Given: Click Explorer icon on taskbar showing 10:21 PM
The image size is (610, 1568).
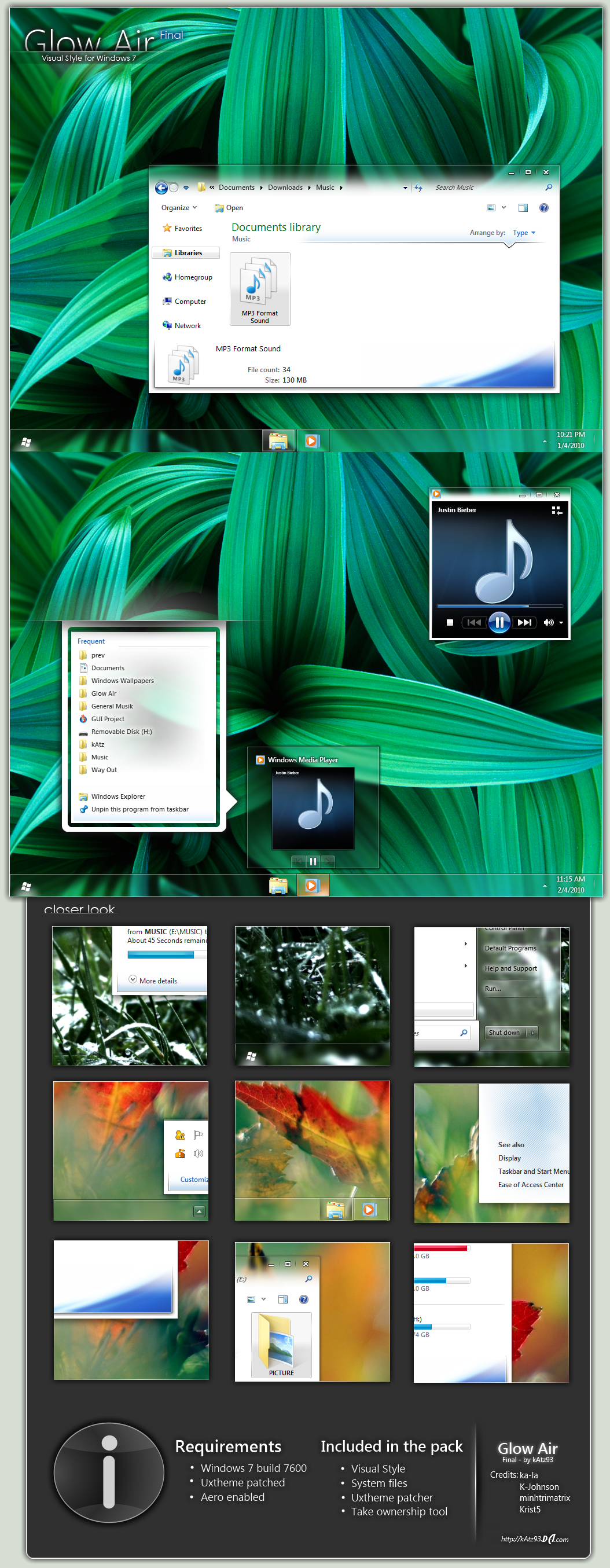Looking at the screenshot, I should 278,441.
